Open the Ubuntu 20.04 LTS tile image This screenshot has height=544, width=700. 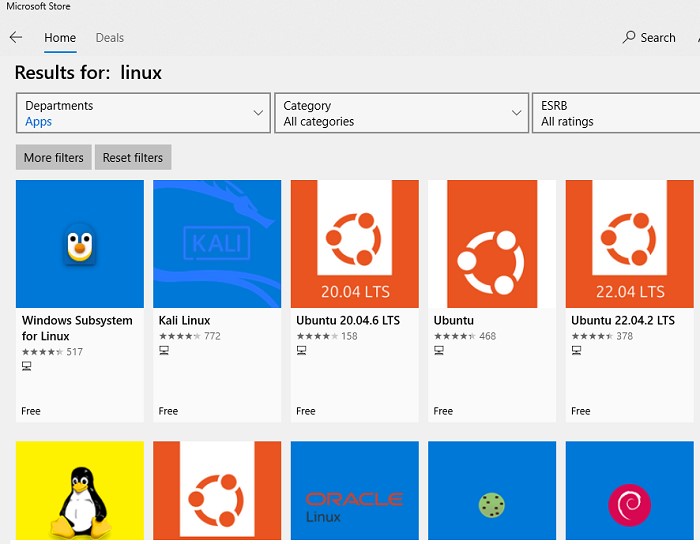(x=354, y=244)
